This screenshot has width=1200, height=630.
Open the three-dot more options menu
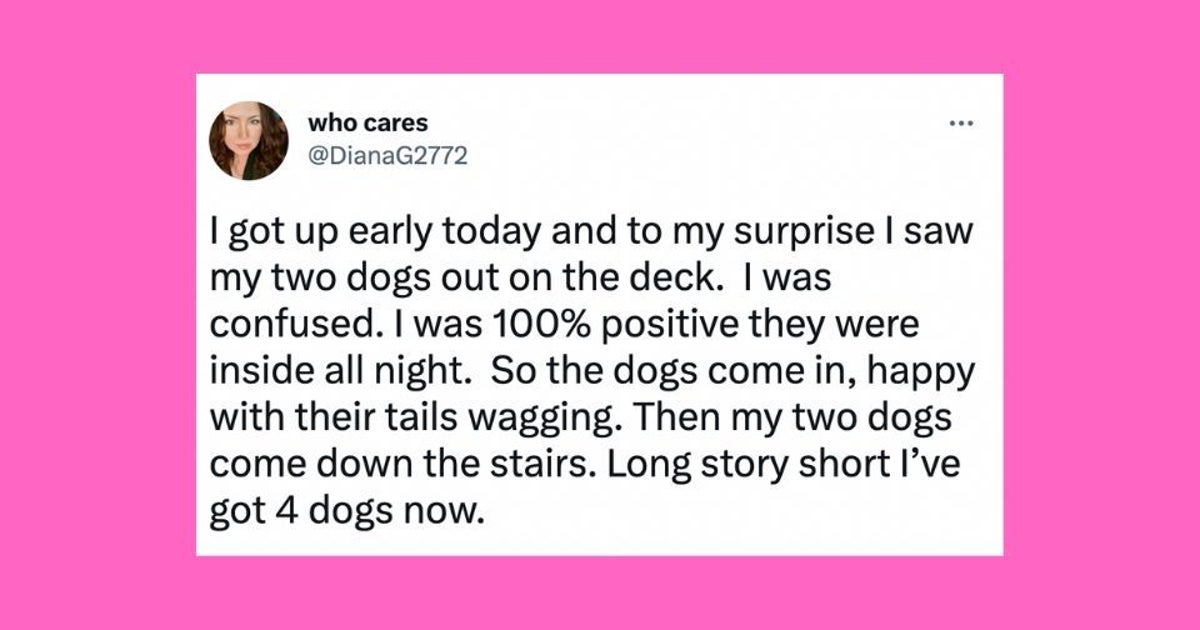[x=961, y=127]
